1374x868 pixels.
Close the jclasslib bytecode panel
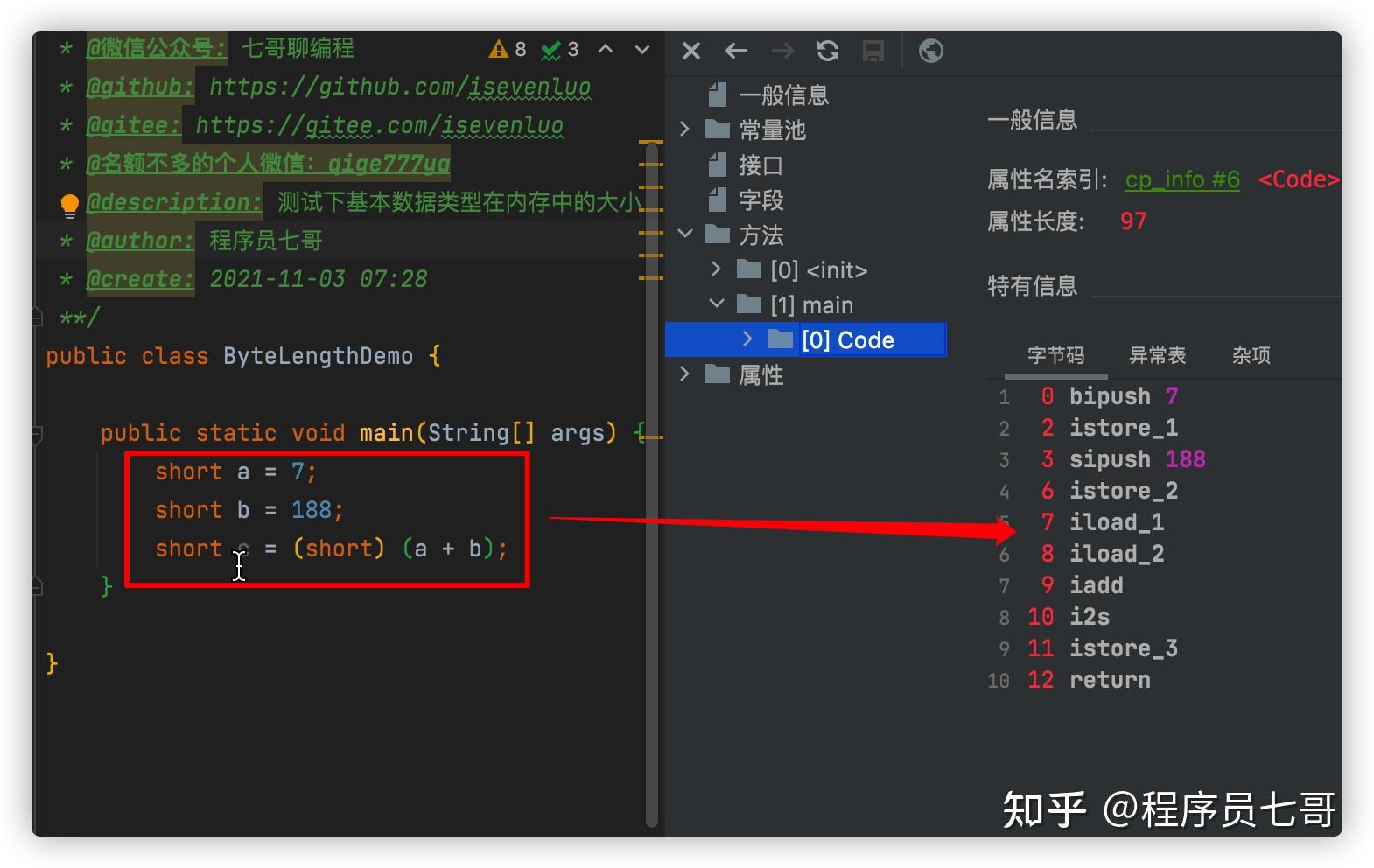(x=691, y=52)
